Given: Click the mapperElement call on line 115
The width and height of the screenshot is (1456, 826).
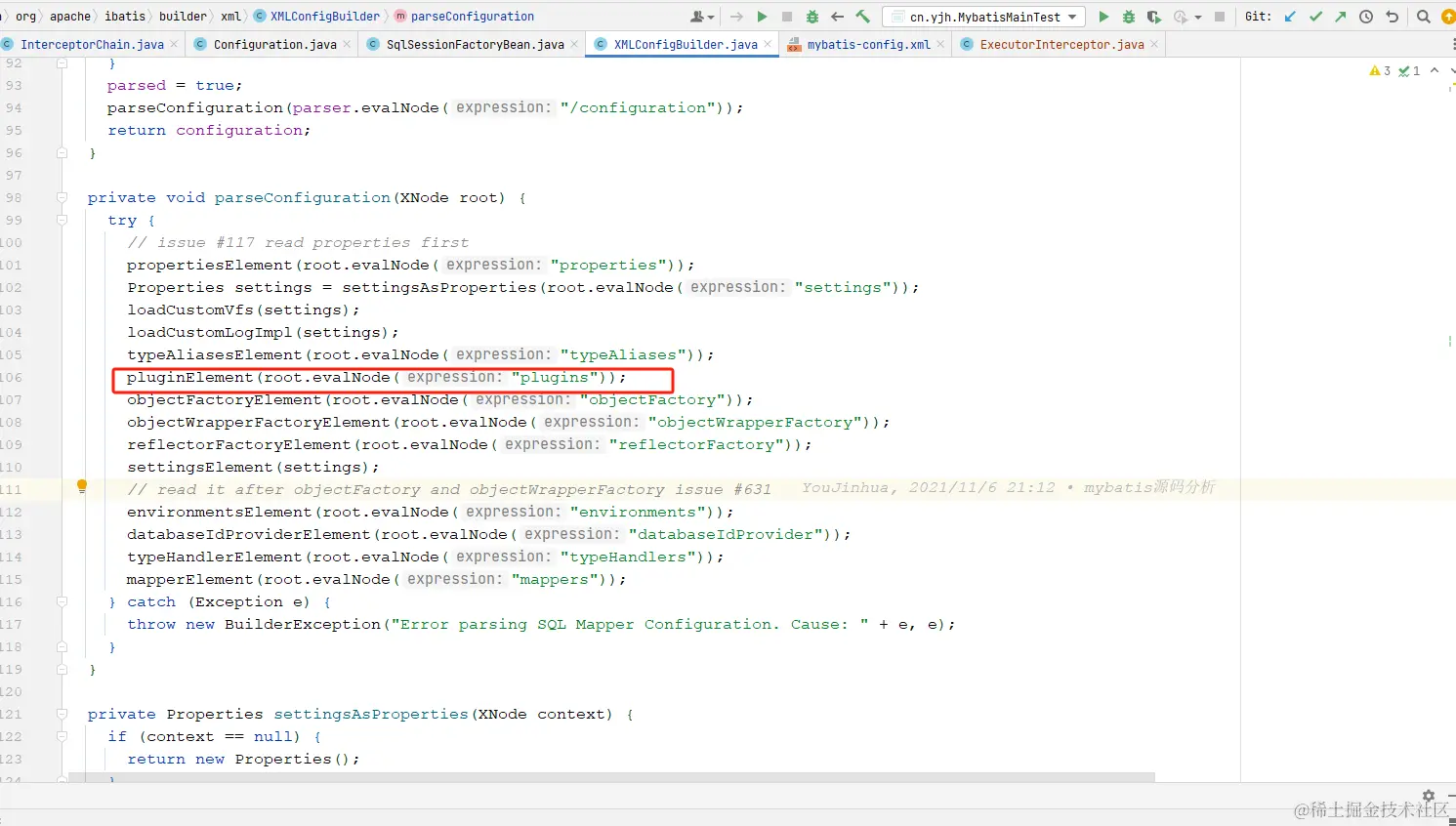Looking at the screenshot, I should point(376,580).
